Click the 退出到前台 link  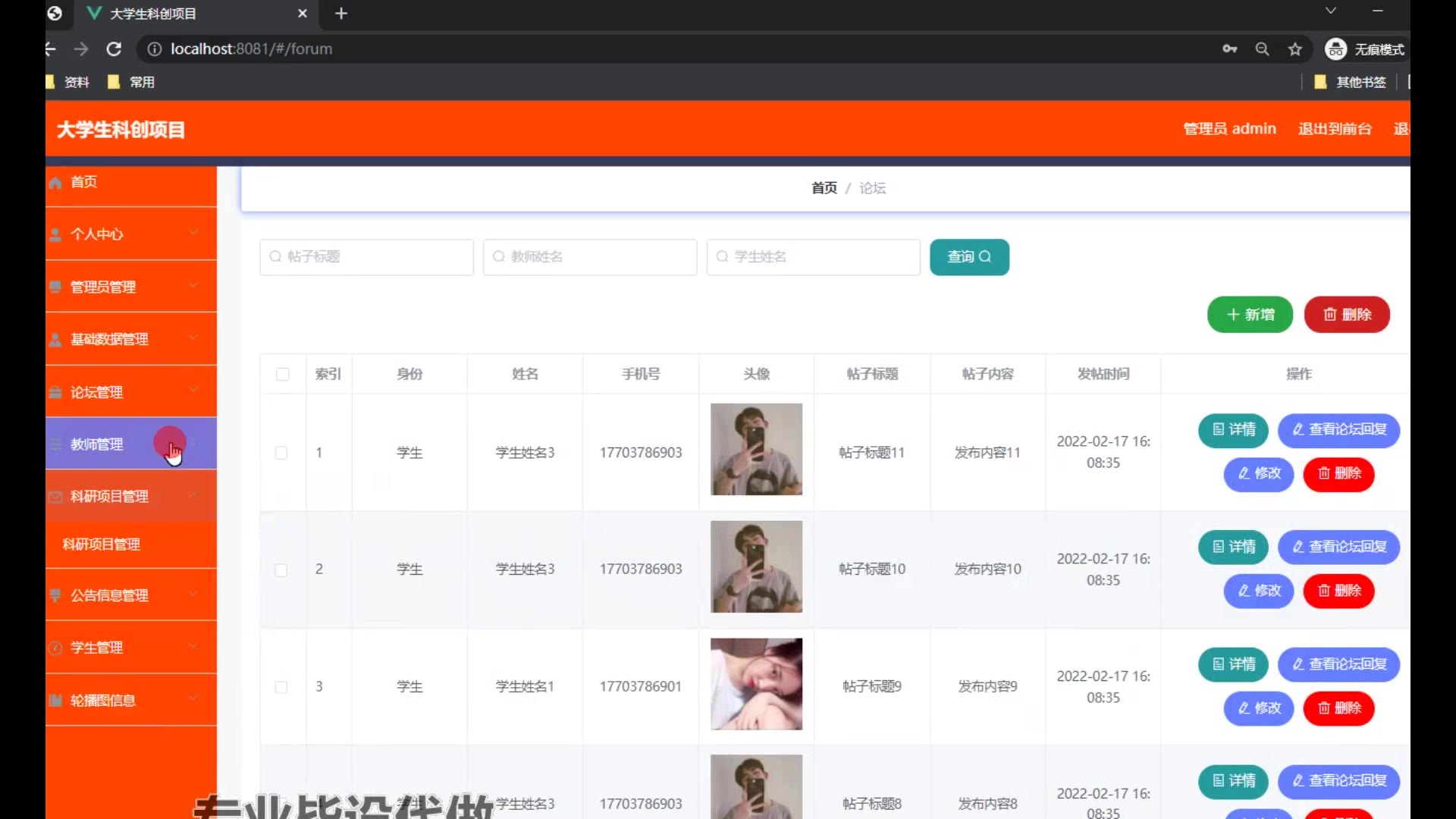click(x=1335, y=129)
